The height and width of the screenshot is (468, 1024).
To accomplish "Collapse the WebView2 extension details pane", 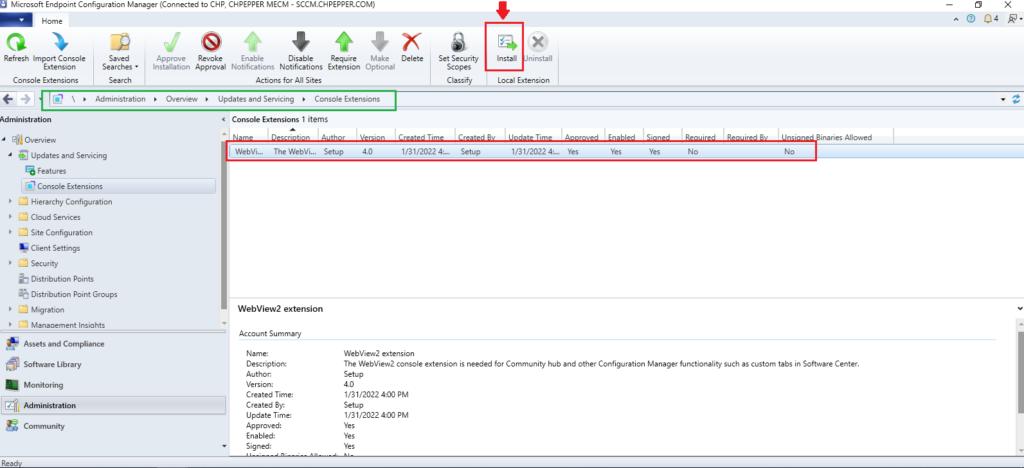I will point(1019,308).
